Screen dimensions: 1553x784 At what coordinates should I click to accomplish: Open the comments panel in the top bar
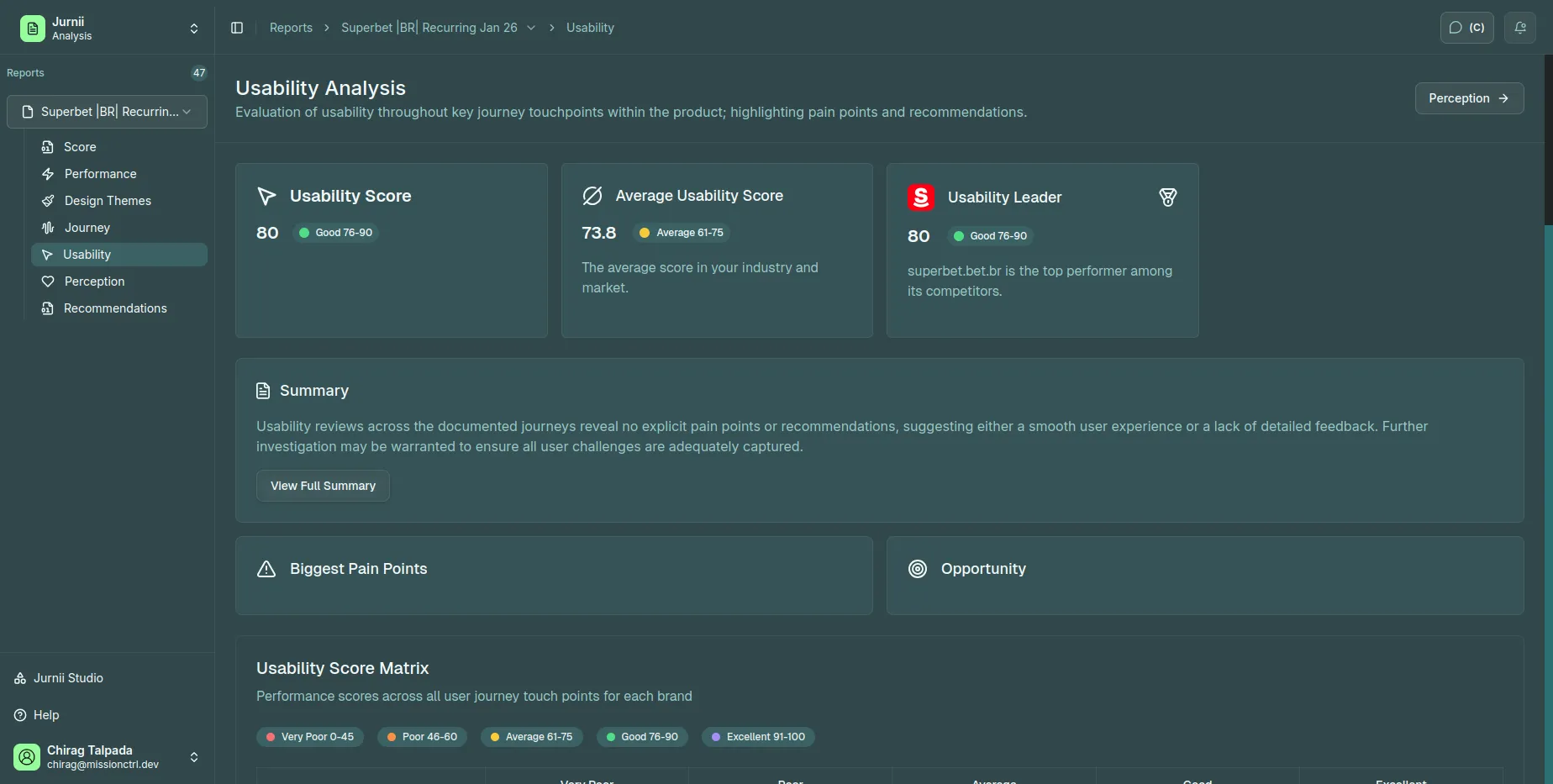point(1466,28)
